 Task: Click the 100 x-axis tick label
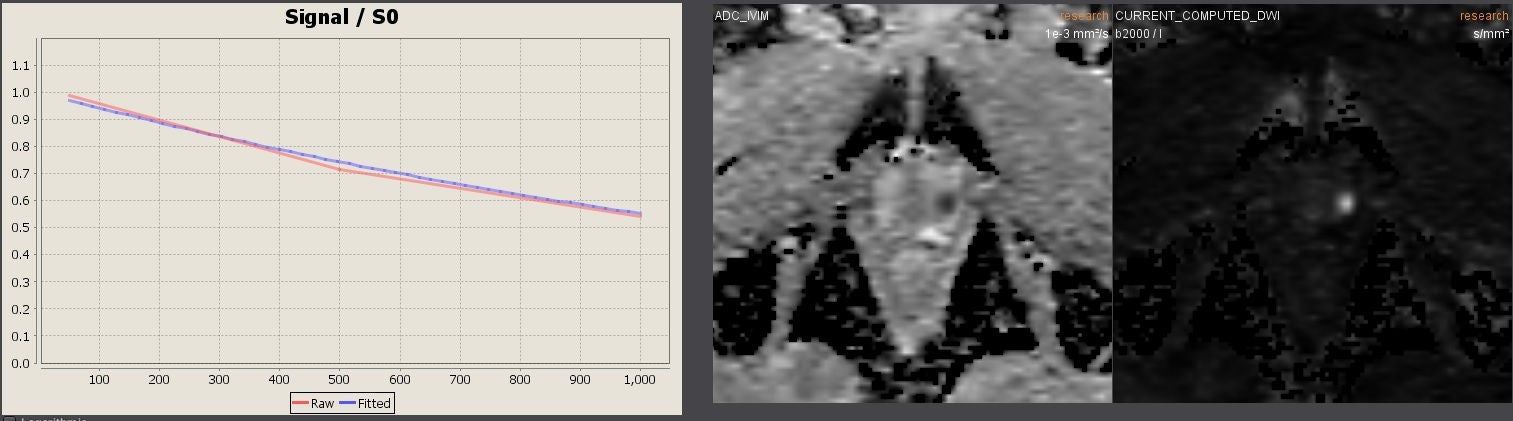100,380
